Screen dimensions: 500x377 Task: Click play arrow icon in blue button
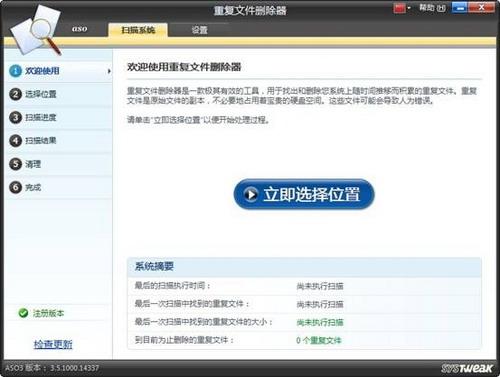point(251,194)
